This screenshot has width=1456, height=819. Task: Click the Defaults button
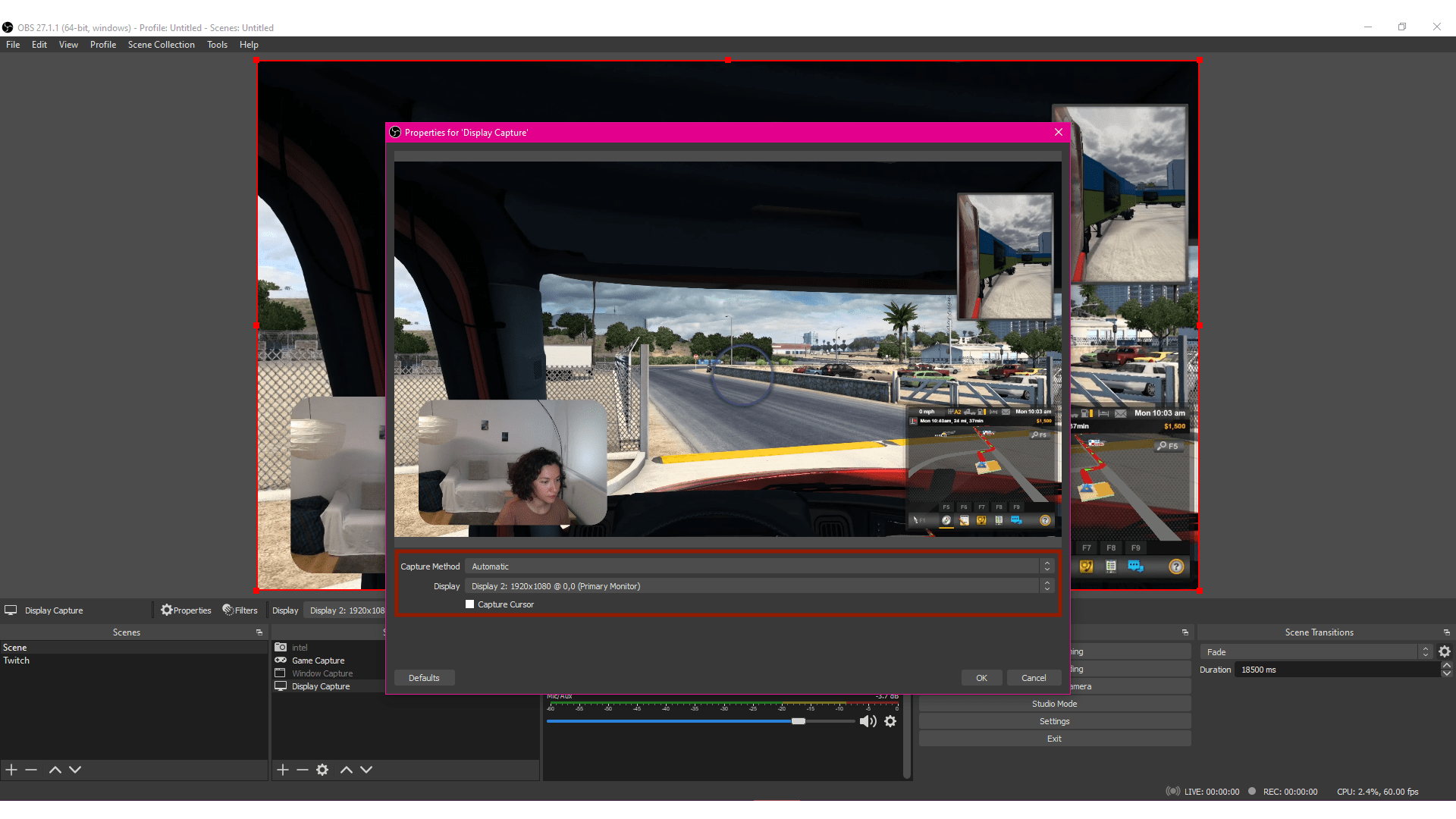tap(424, 677)
